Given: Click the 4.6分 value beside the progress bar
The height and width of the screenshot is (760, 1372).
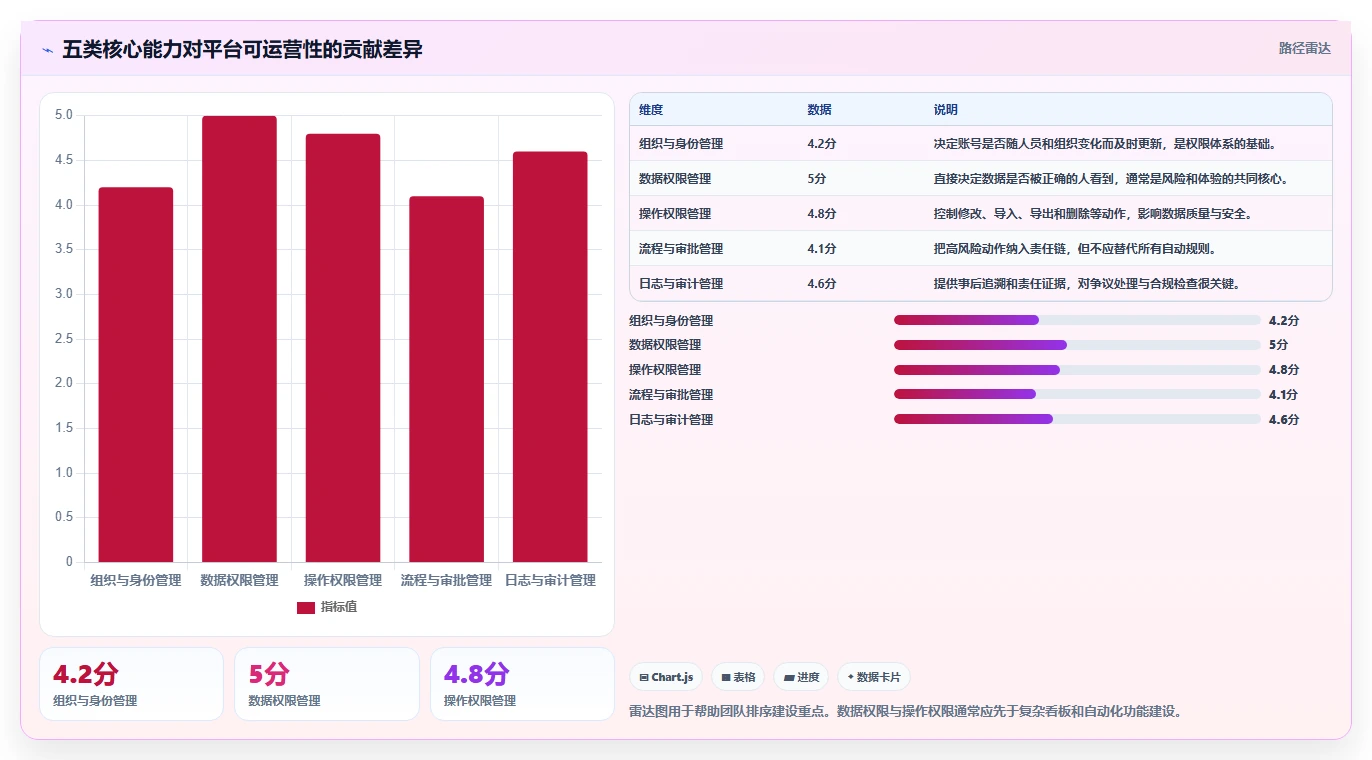Looking at the screenshot, I should tap(1284, 420).
